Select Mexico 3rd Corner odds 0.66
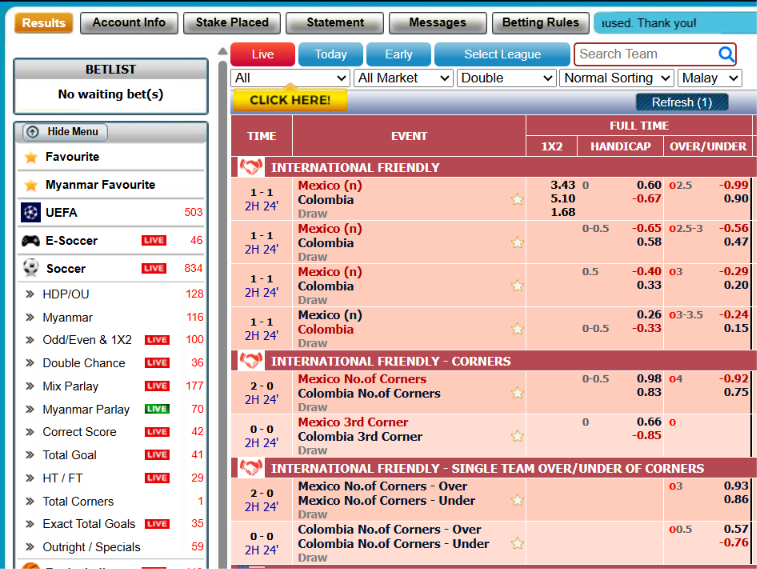This screenshot has width=757, height=569. coord(649,422)
